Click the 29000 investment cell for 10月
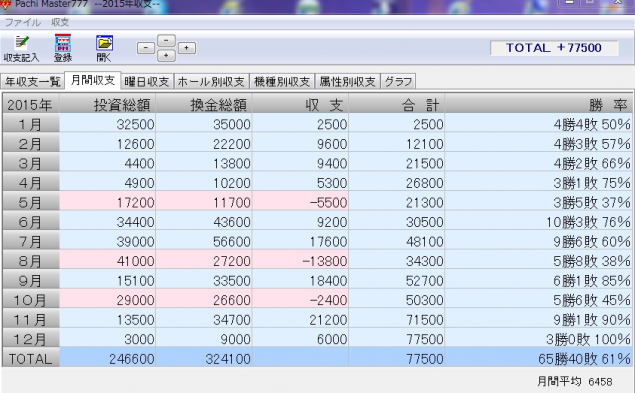Screen dimensions: 635x393 coord(107,300)
